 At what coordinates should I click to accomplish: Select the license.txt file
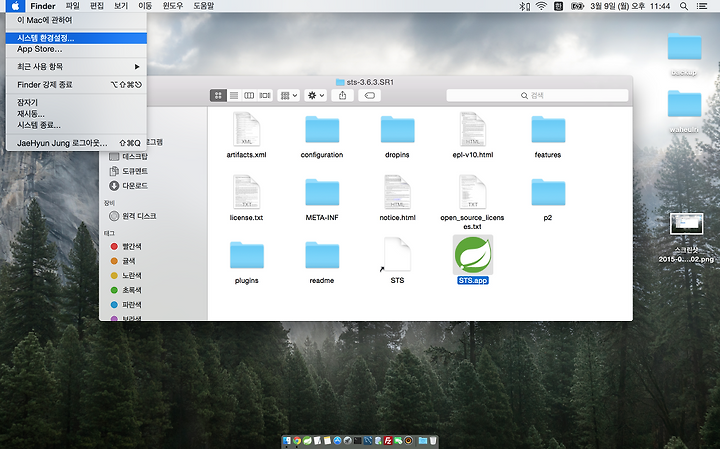[247, 192]
